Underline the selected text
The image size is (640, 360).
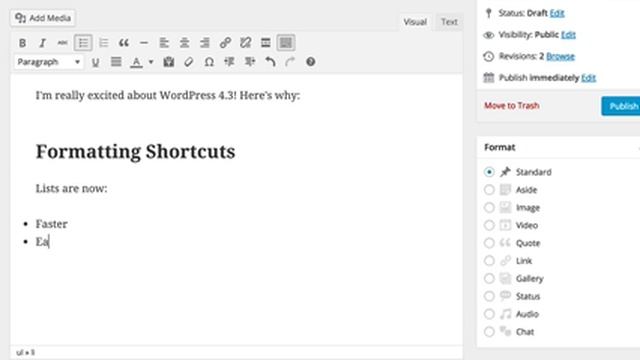tap(96, 62)
